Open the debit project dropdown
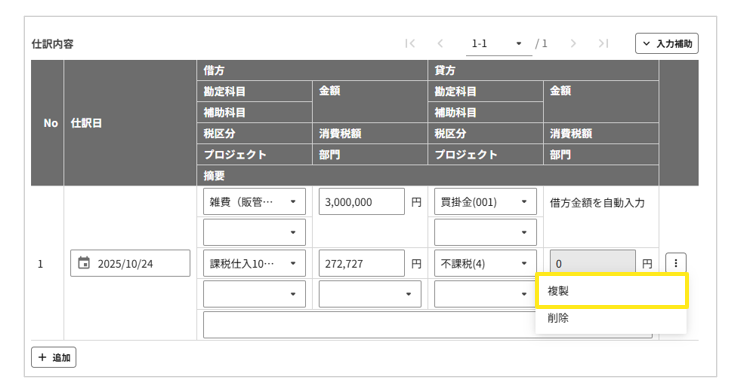The image size is (745, 391). 254,294
